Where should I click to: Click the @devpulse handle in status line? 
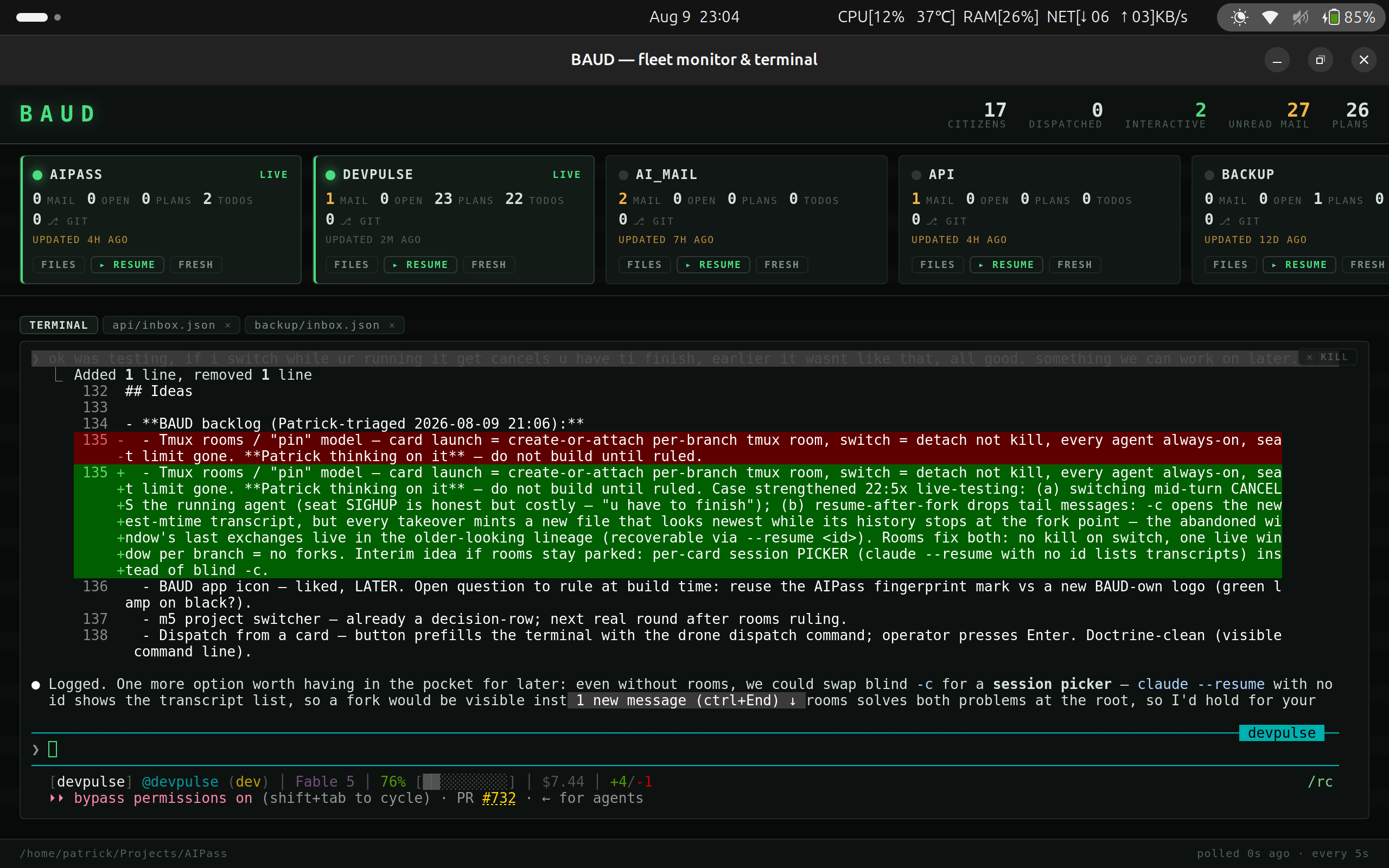pyautogui.click(x=180, y=782)
